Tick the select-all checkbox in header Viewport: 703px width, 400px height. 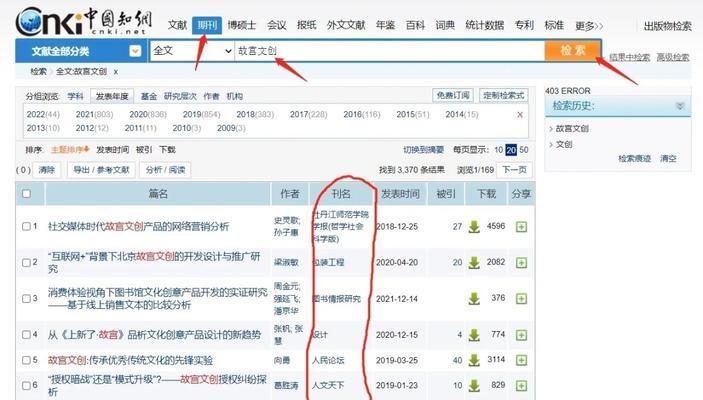(x=26, y=194)
